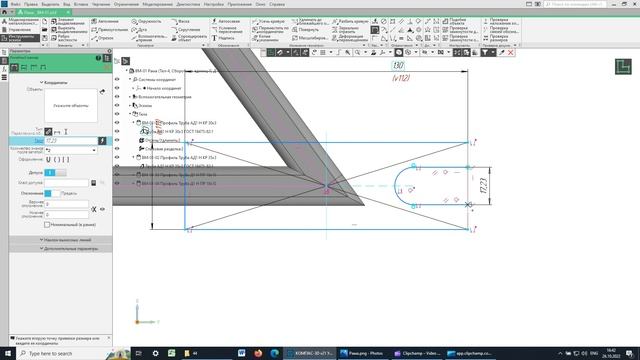640x360 pixels.
Task: Select the Вспомогательная прямая tool
Action: coord(149,38)
